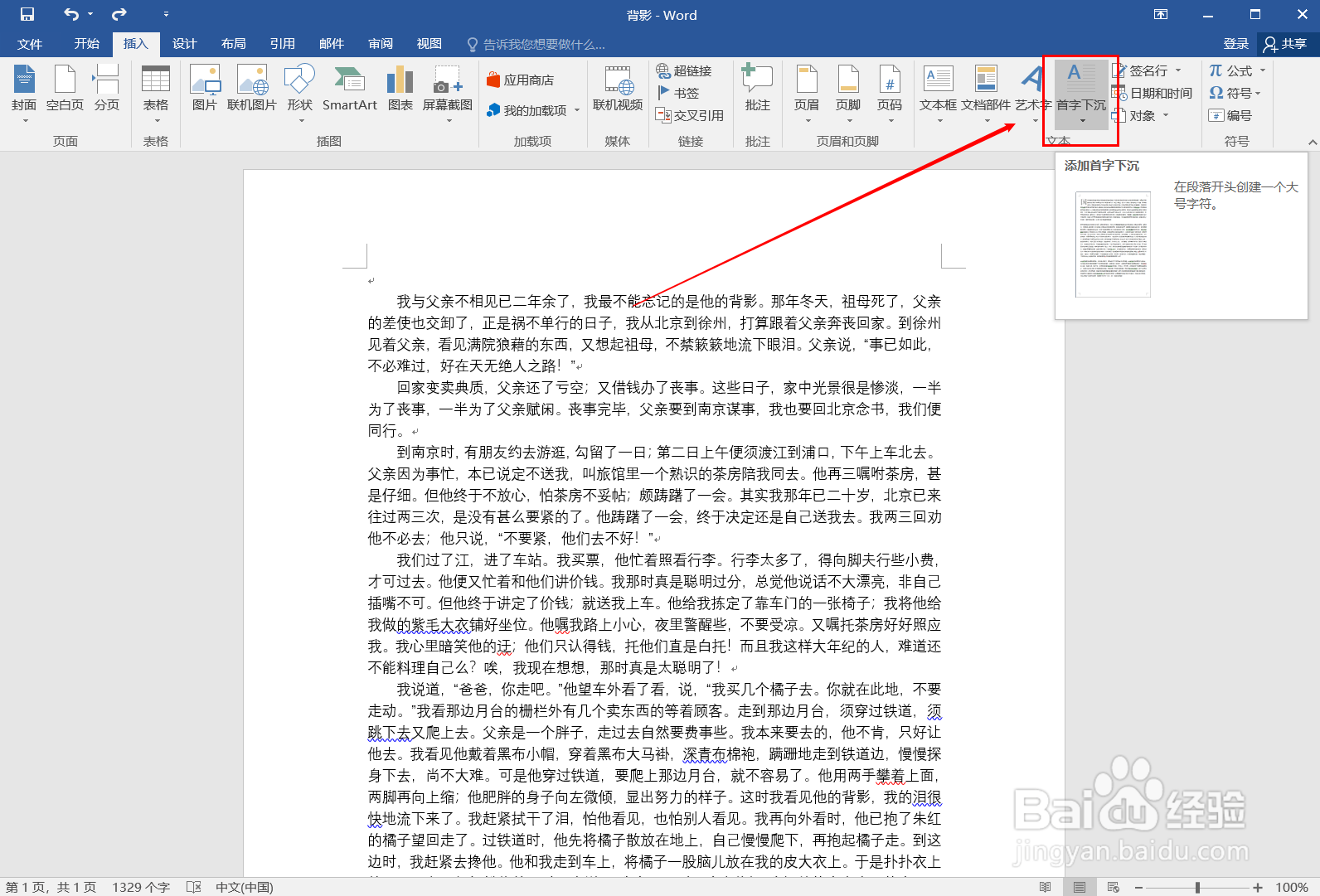Open the 艺术字 WordArt gallery

pyautogui.click(x=1033, y=94)
